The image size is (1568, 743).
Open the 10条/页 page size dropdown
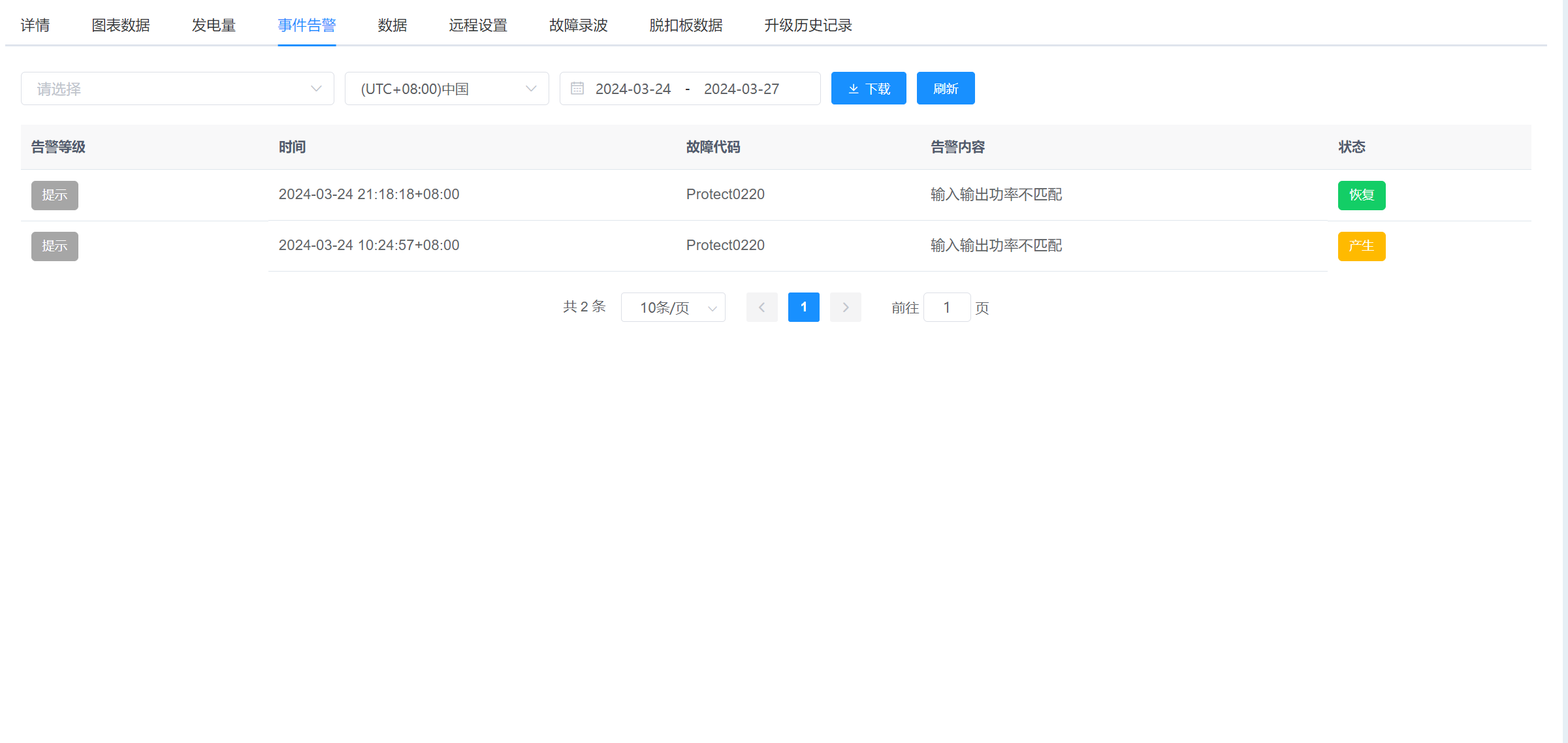pyautogui.click(x=673, y=308)
